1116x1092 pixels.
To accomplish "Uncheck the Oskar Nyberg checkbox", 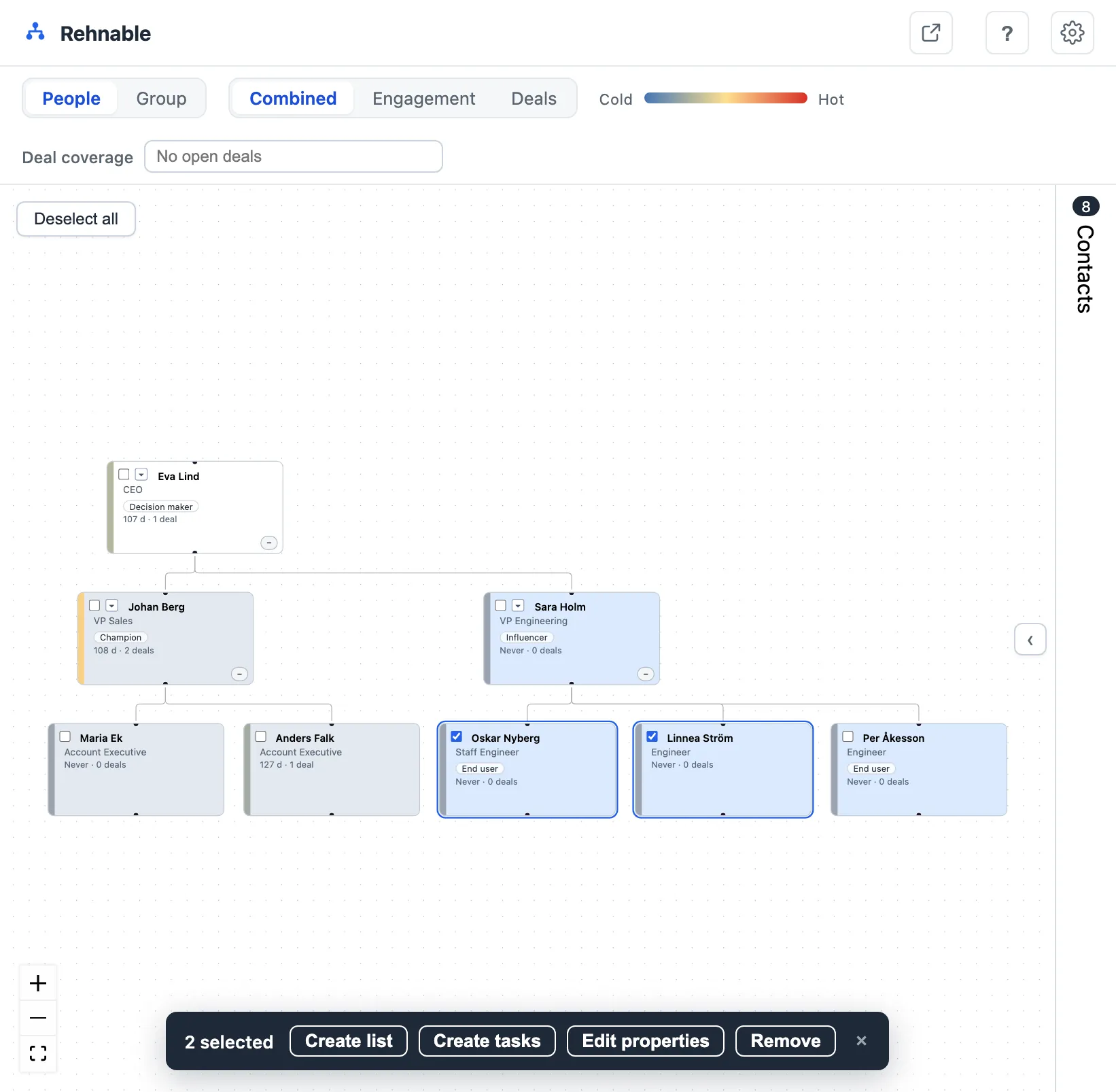I will coord(457,736).
